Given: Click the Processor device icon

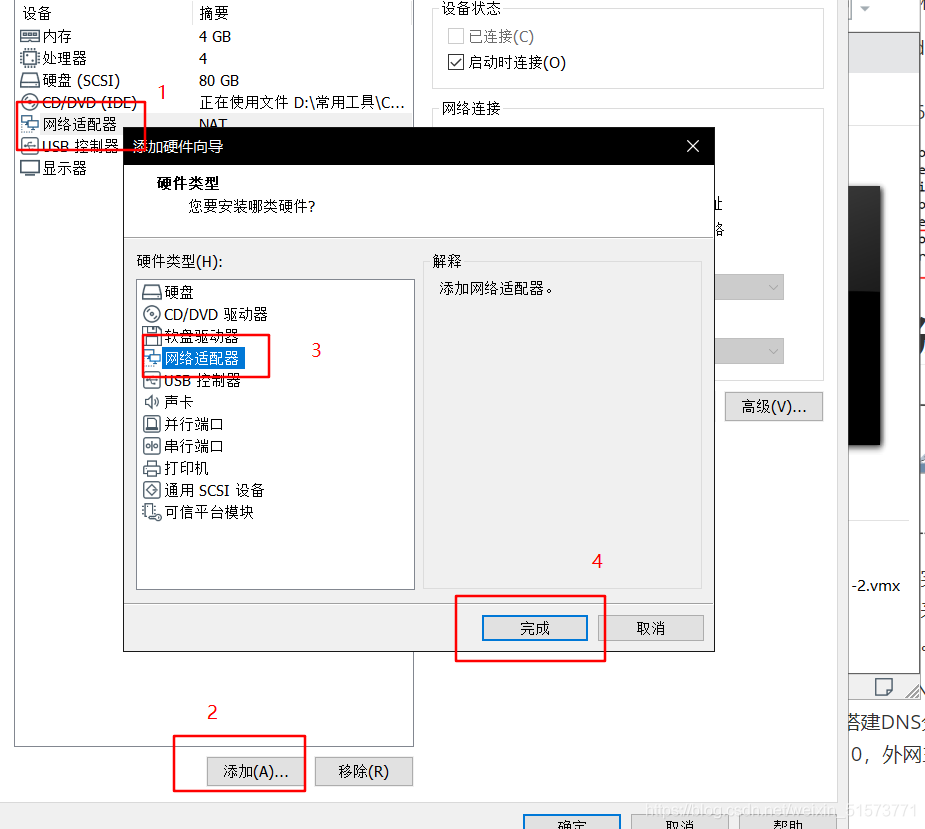Looking at the screenshot, I should point(29,58).
